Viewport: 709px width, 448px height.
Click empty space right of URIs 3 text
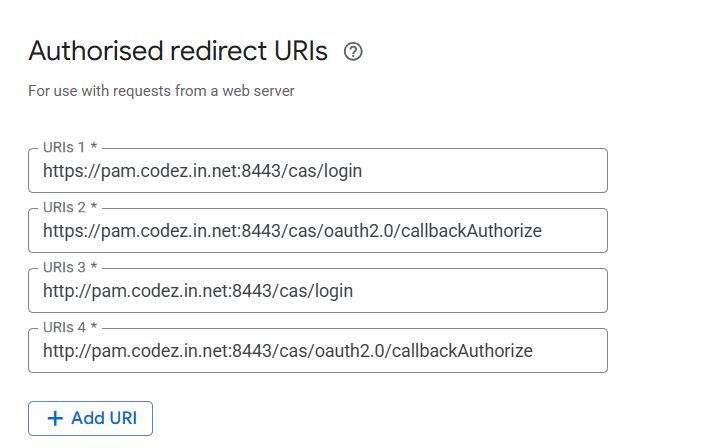(480, 291)
